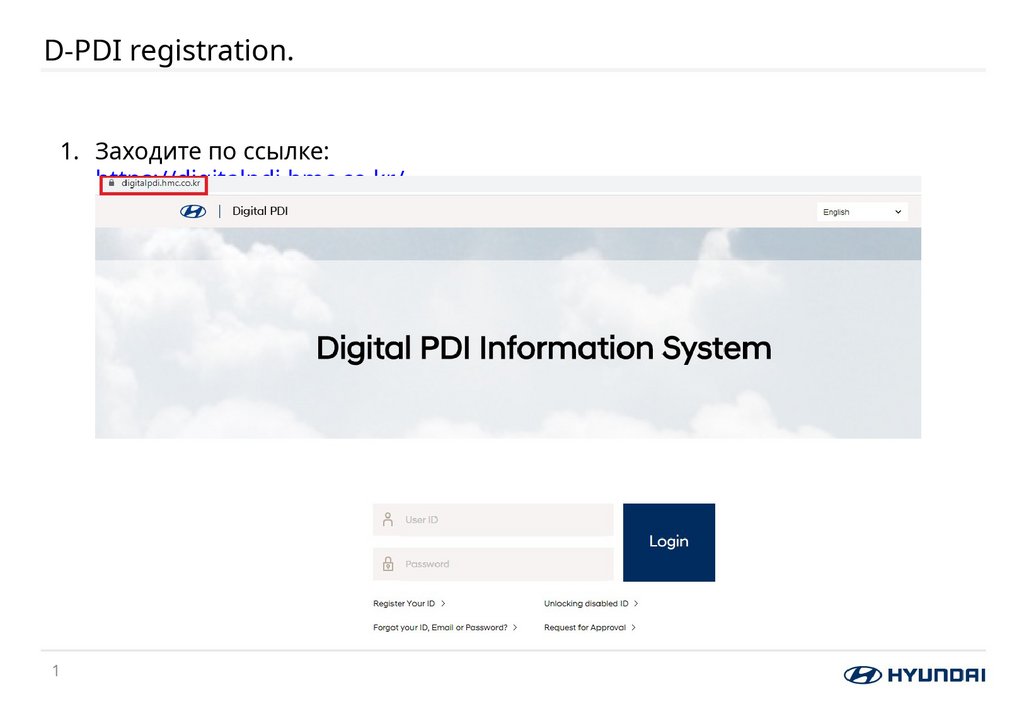Open the Register Your ID link
The height and width of the screenshot is (709, 1024).
click(409, 603)
